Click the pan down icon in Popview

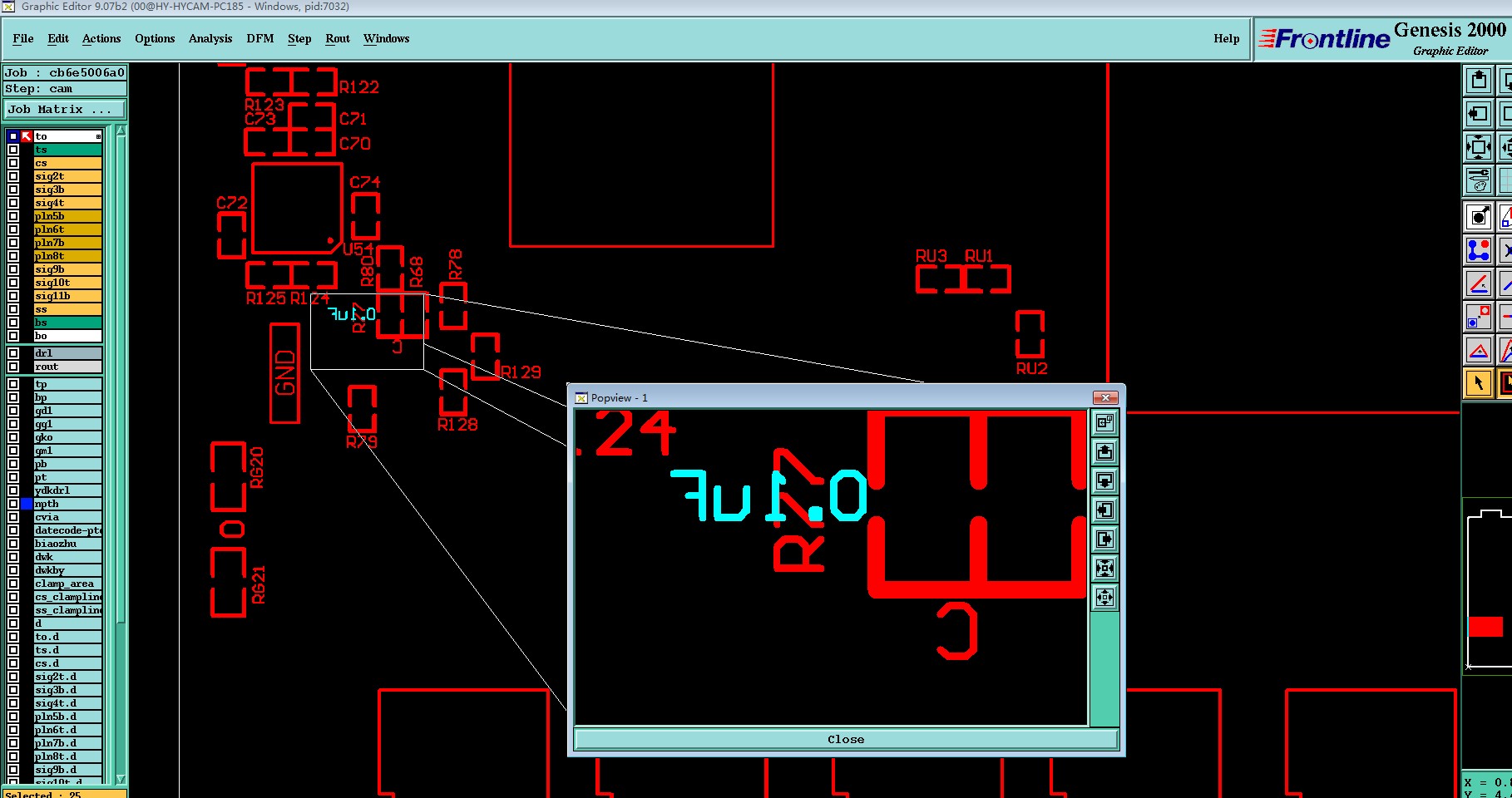(x=1104, y=480)
